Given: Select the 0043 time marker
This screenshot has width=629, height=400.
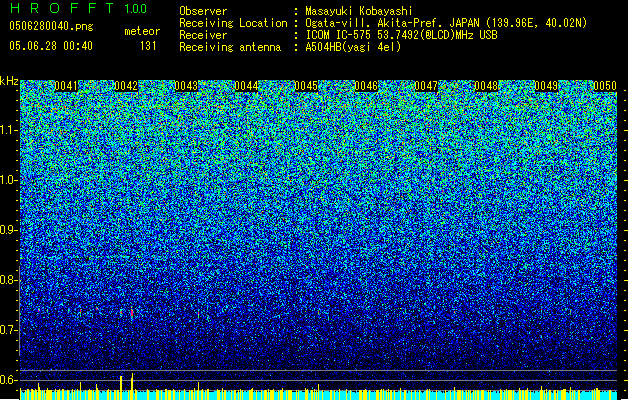Looking at the screenshot, I should click(186, 86).
